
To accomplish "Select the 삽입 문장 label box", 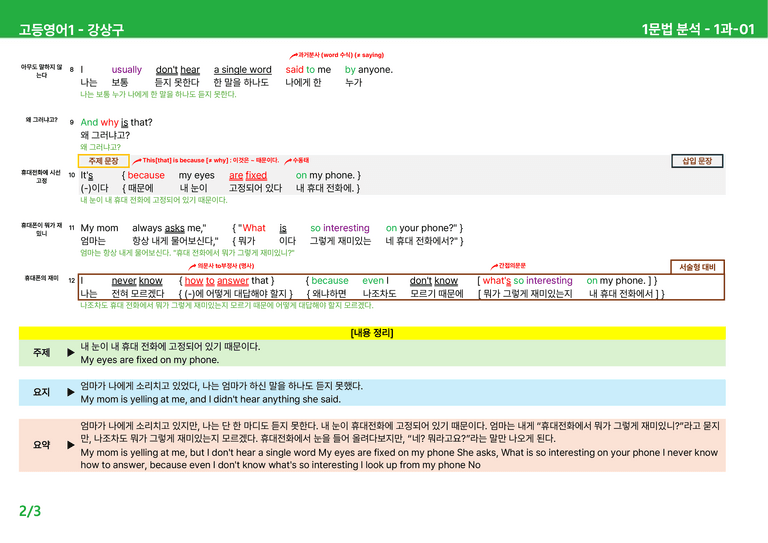I will [x=697, y=161].
